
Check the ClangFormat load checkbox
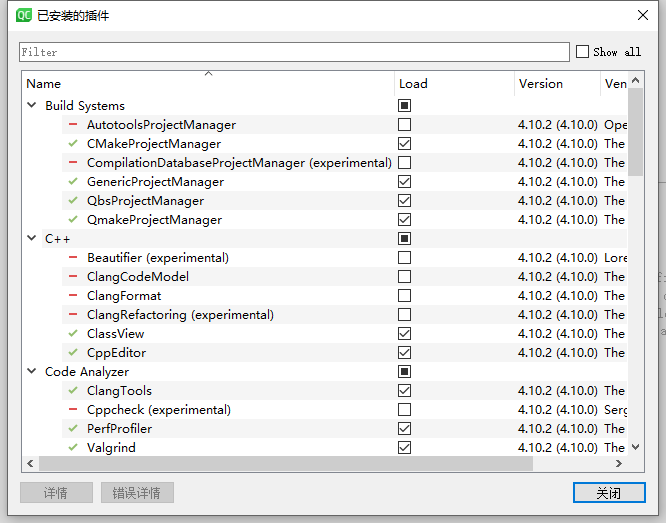tap(404, 295)
